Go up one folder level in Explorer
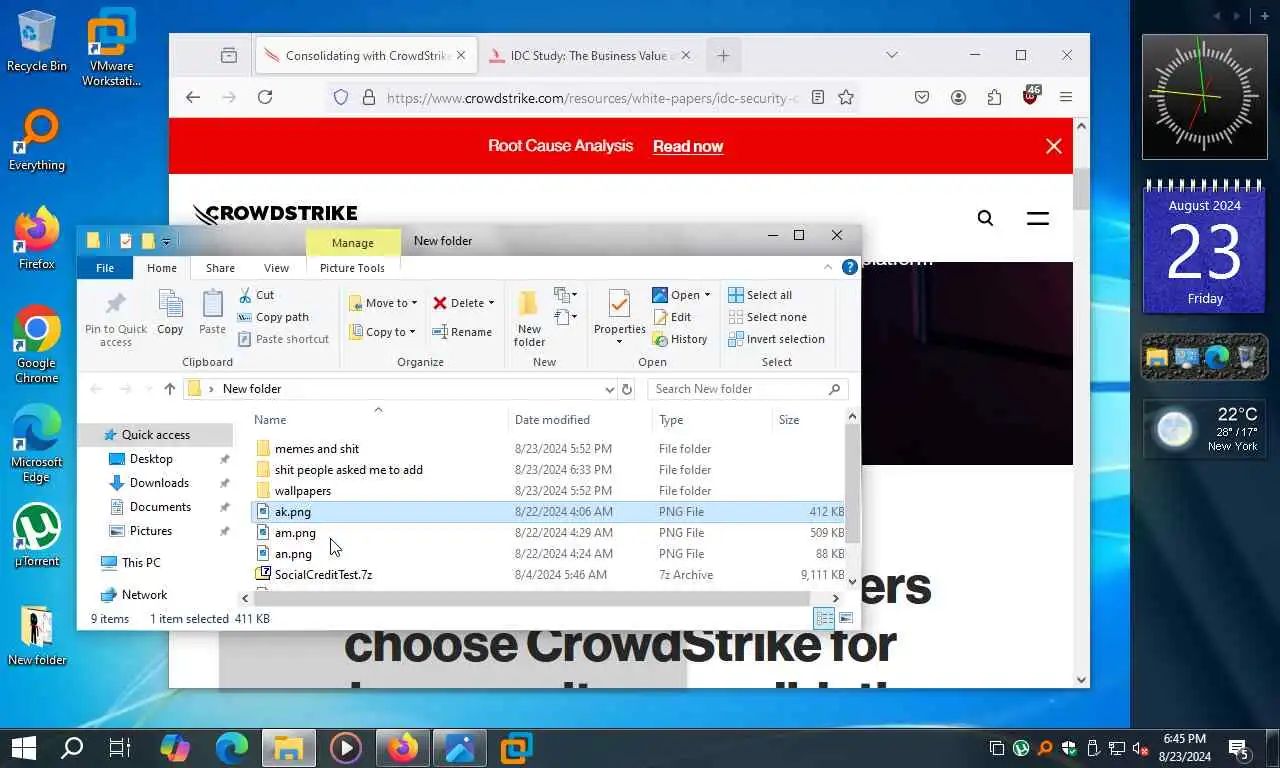1280x768 pixels. tap(169, 389)
